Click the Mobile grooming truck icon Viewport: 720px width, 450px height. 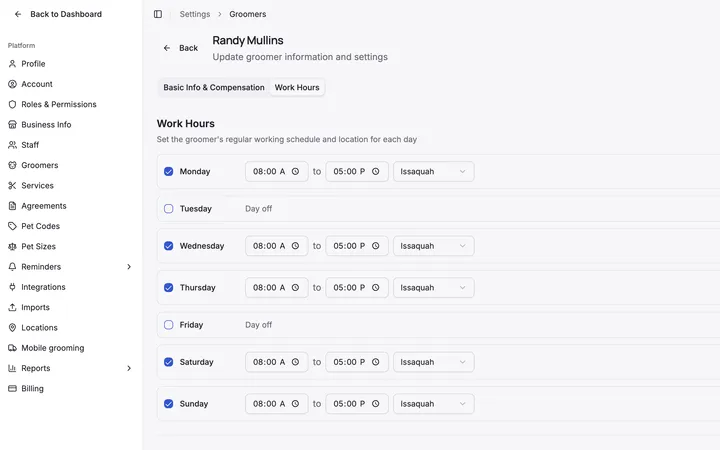(x=12, y=348)
